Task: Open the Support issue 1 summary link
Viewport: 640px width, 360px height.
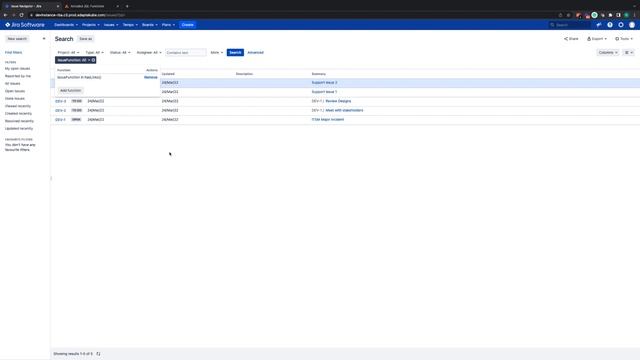Action: pos(324,92)
